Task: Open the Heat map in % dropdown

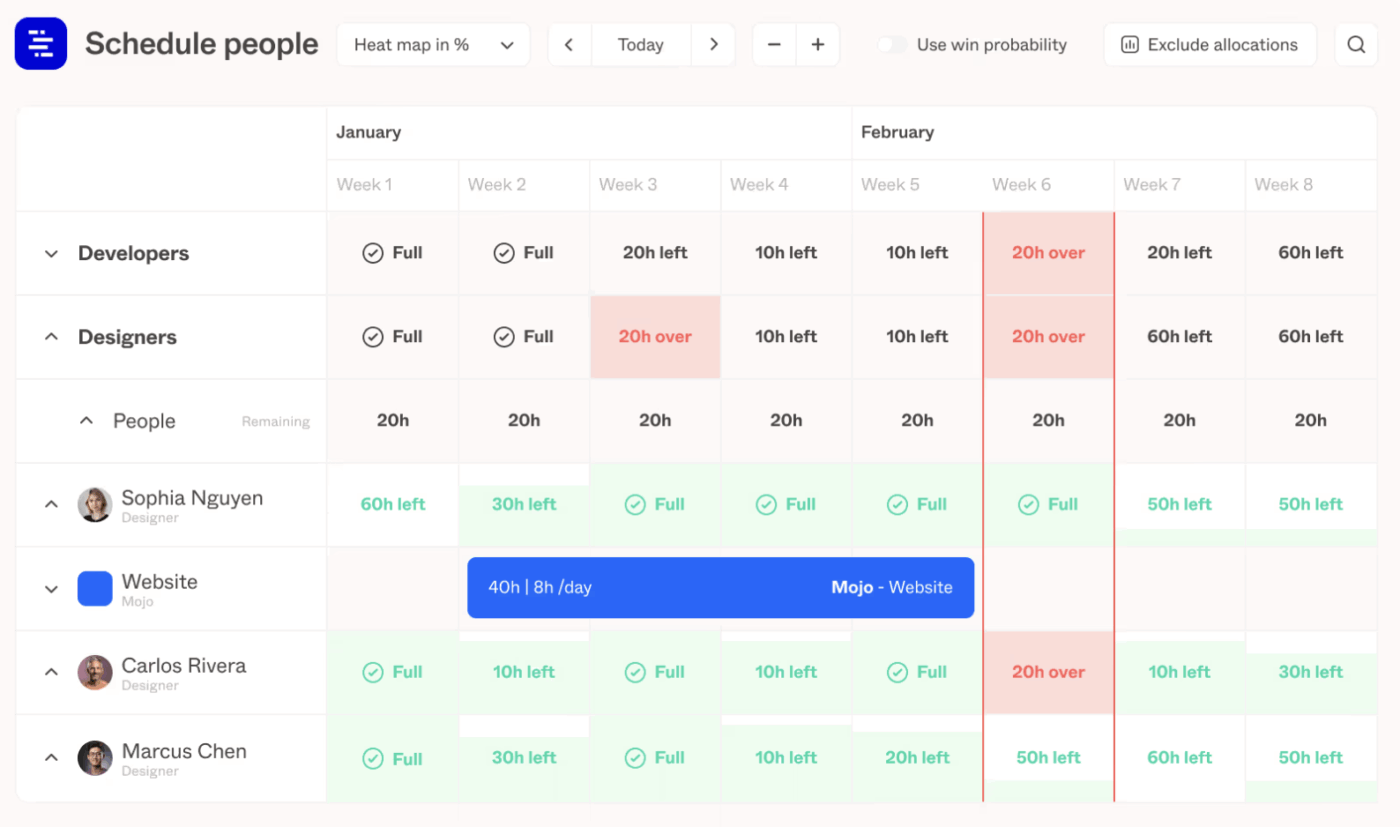Action: 433,45
